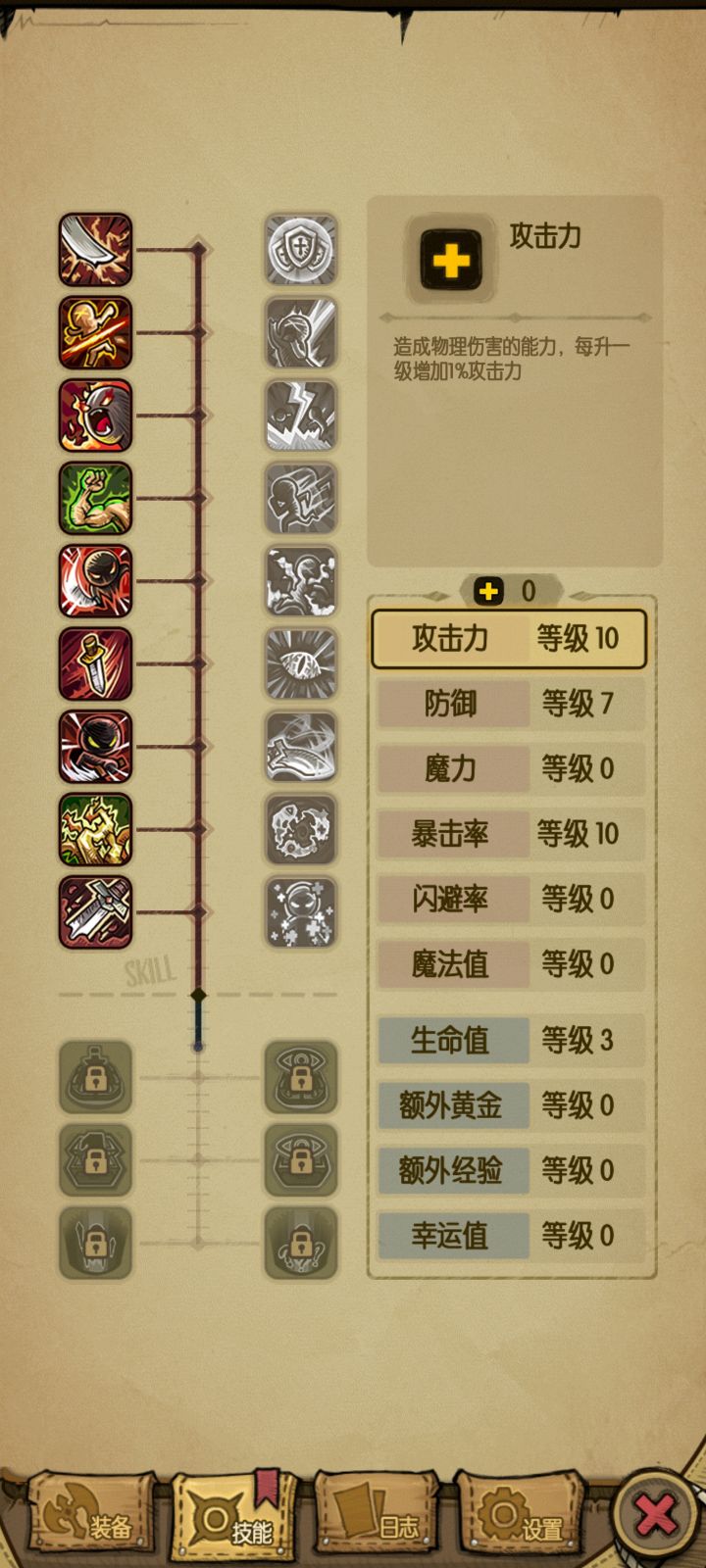Click the red dagger skill icon
This screenshot has width=706, height=1568.
point(95,663)
